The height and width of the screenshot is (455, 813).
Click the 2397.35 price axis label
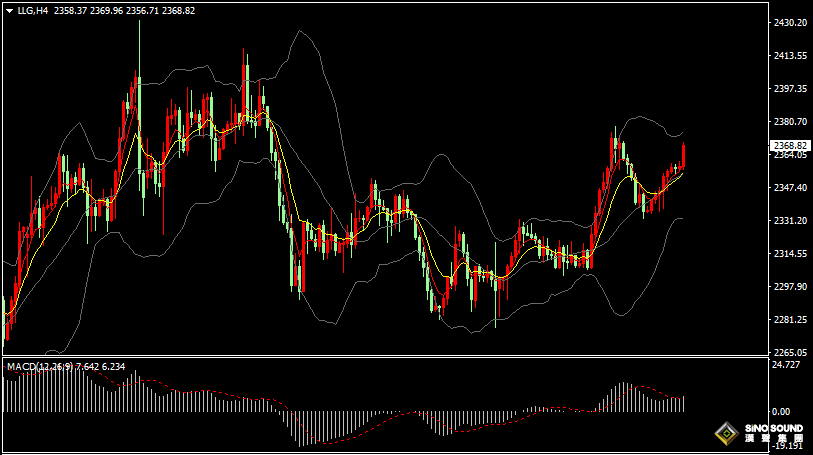coord(789,89)
